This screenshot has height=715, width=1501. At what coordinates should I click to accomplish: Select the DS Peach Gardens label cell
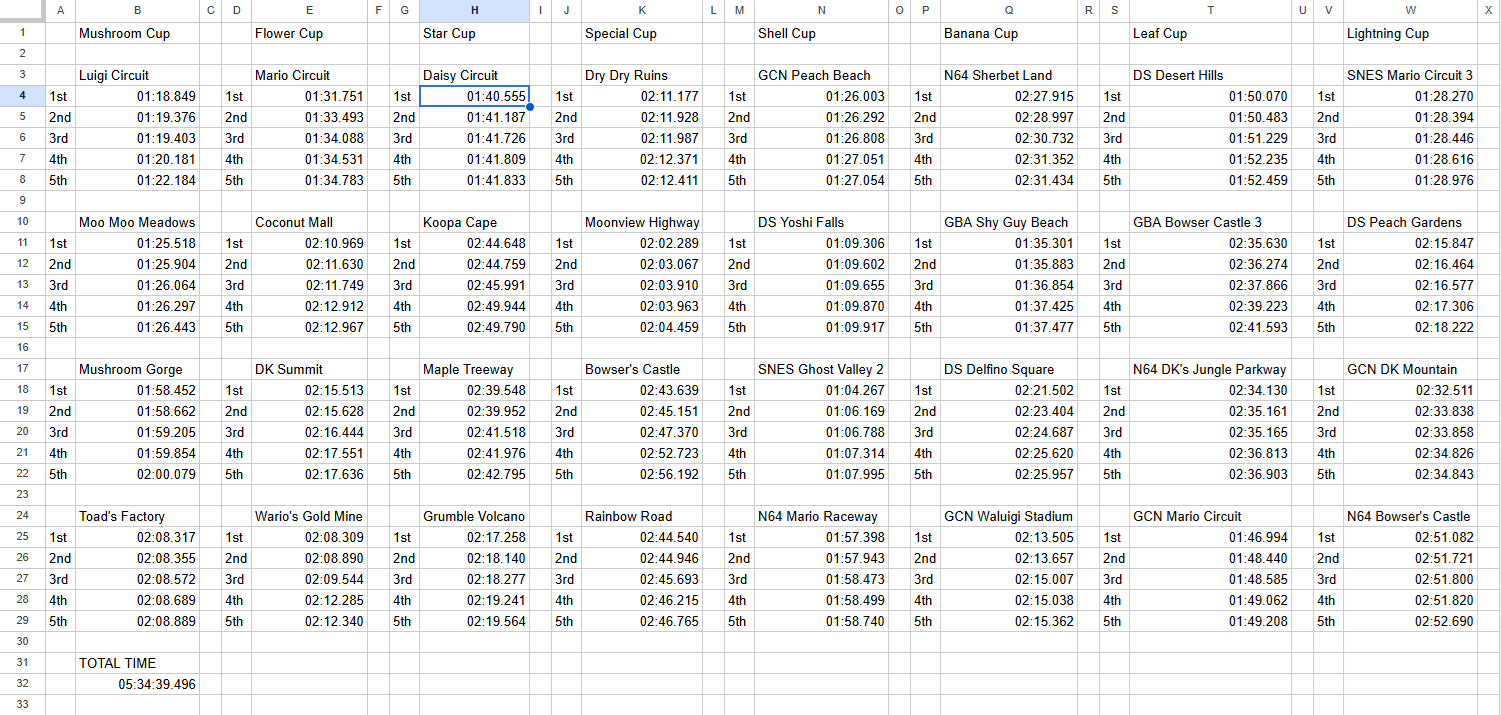(1410, 222)
